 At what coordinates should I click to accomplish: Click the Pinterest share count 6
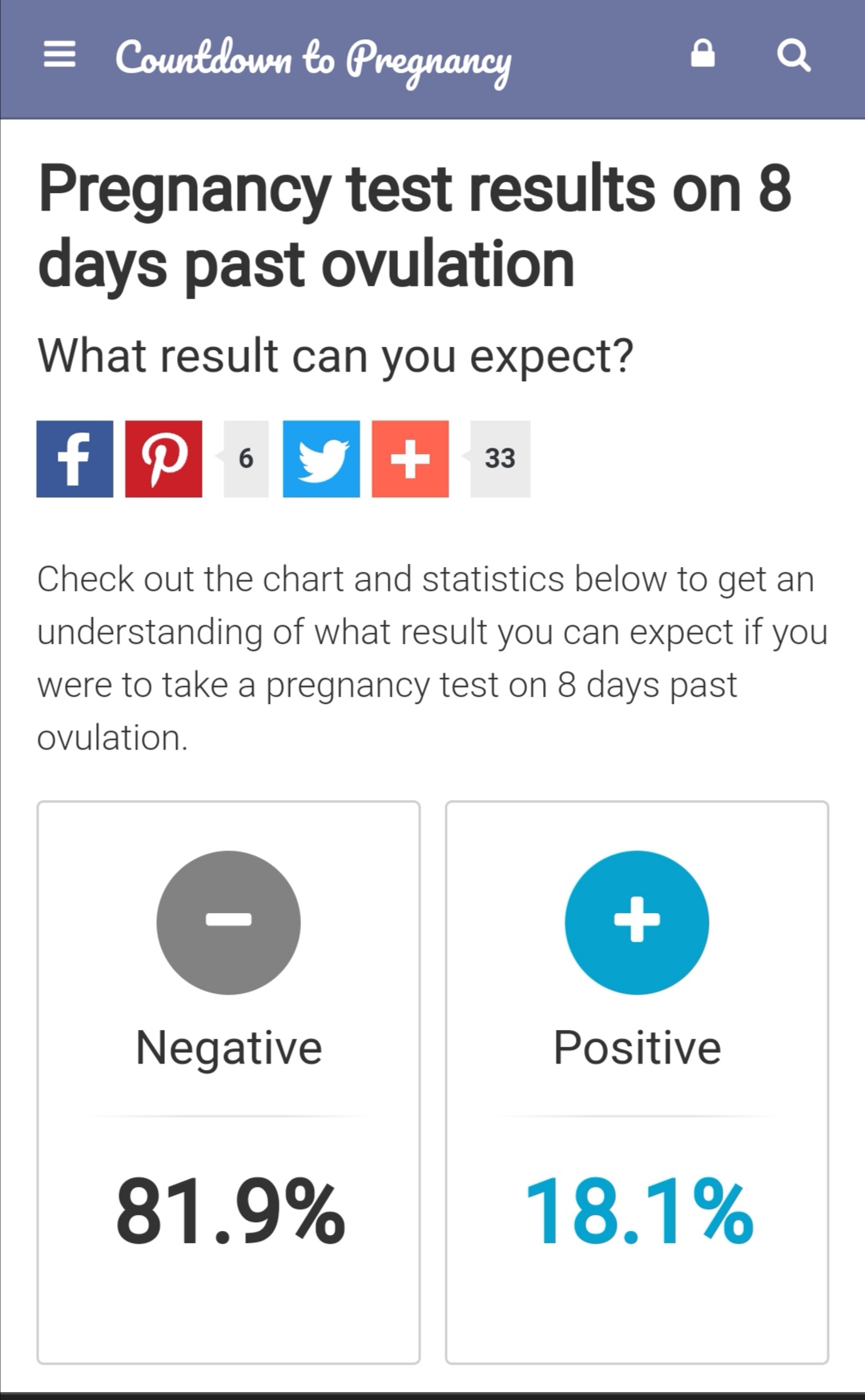pos(246,459)
